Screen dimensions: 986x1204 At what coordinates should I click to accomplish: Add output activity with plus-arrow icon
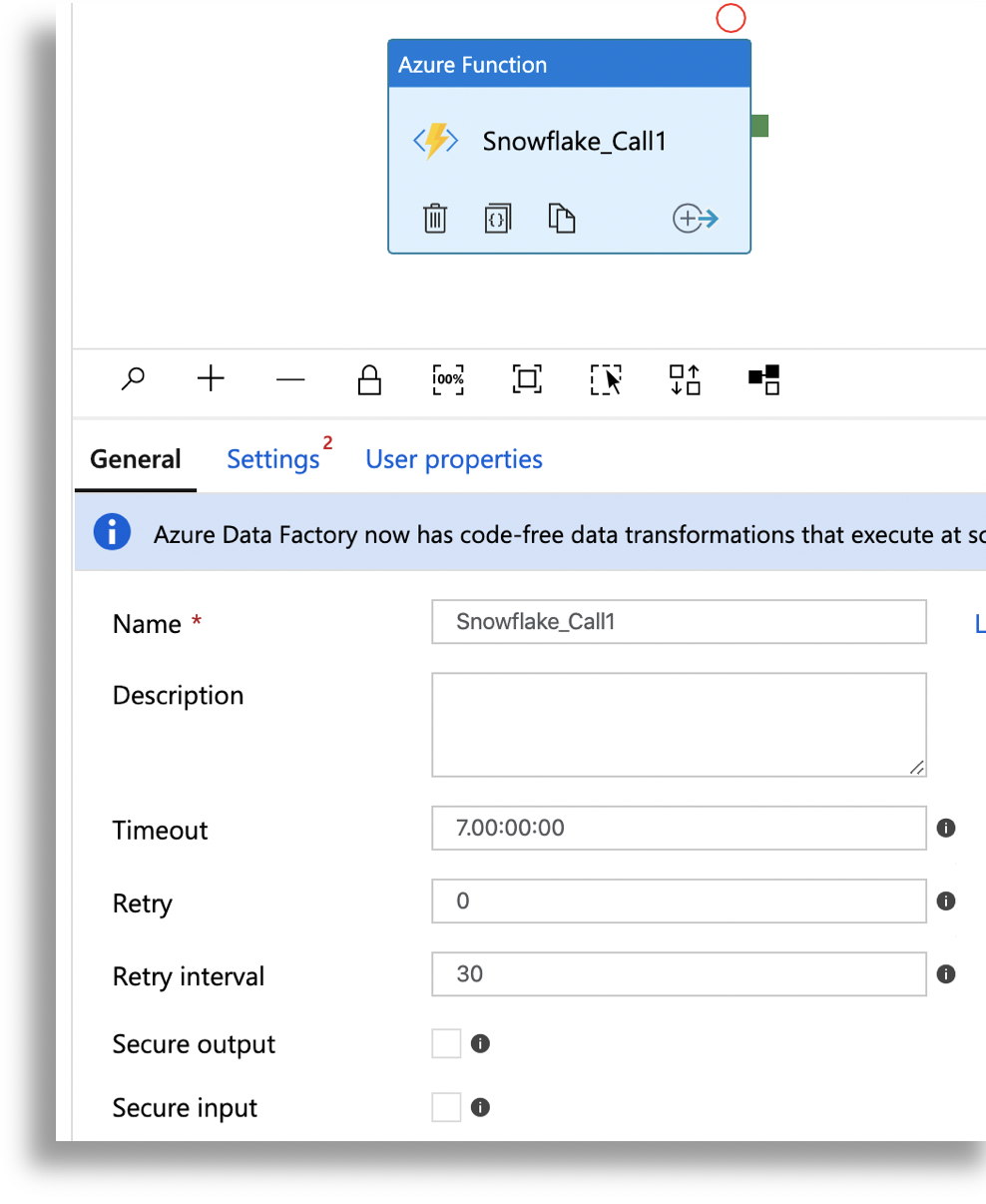[696, 219]
